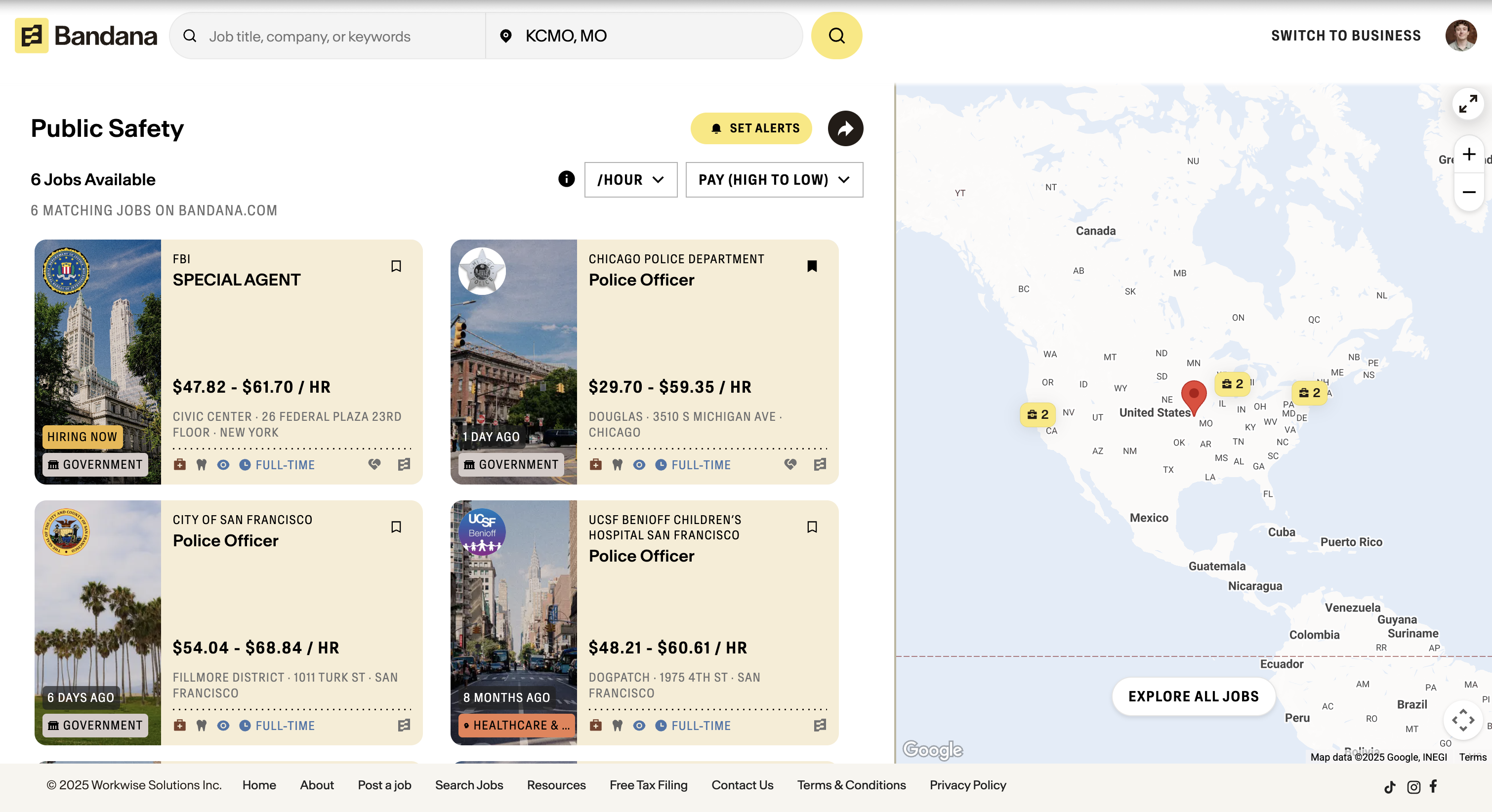
Task: Expand the map to fullscreen
Action: (1467, 104)
